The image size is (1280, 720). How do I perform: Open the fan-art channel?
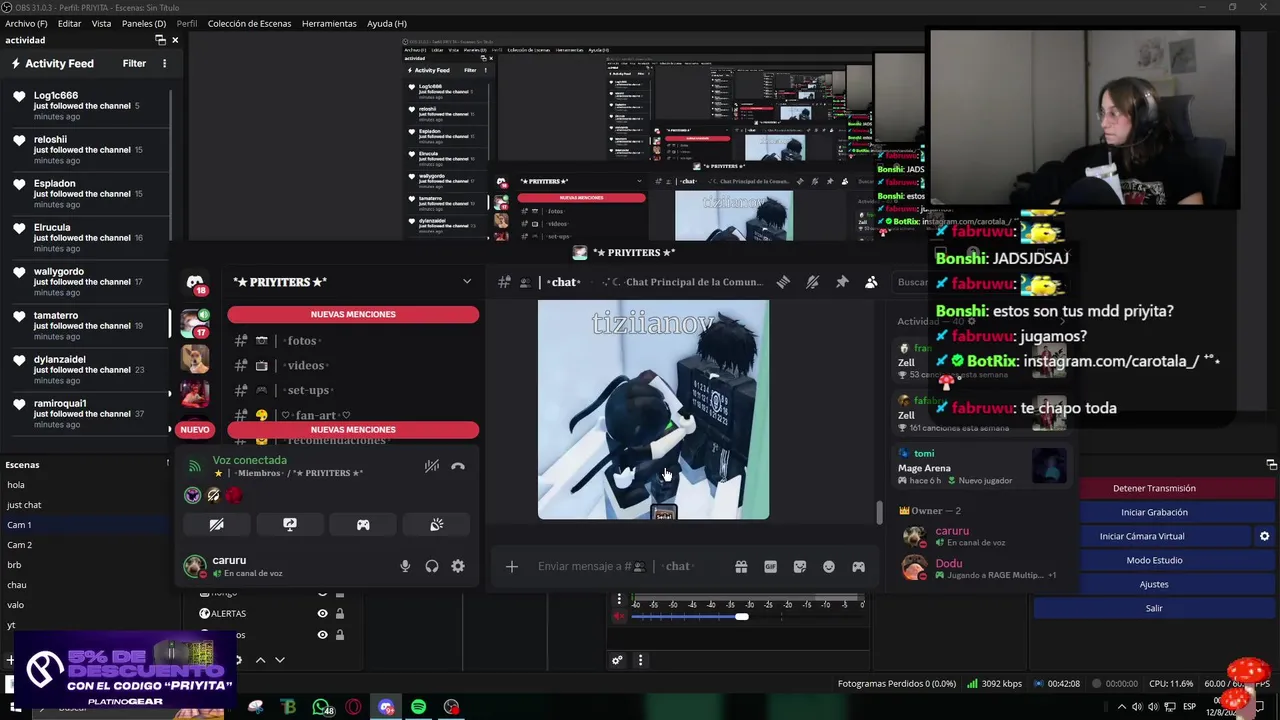[x=316, y=415]
